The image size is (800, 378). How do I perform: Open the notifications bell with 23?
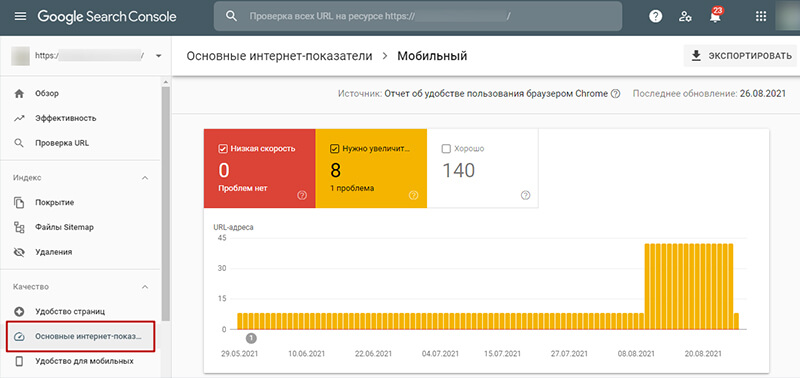click(x=716, y=15)
